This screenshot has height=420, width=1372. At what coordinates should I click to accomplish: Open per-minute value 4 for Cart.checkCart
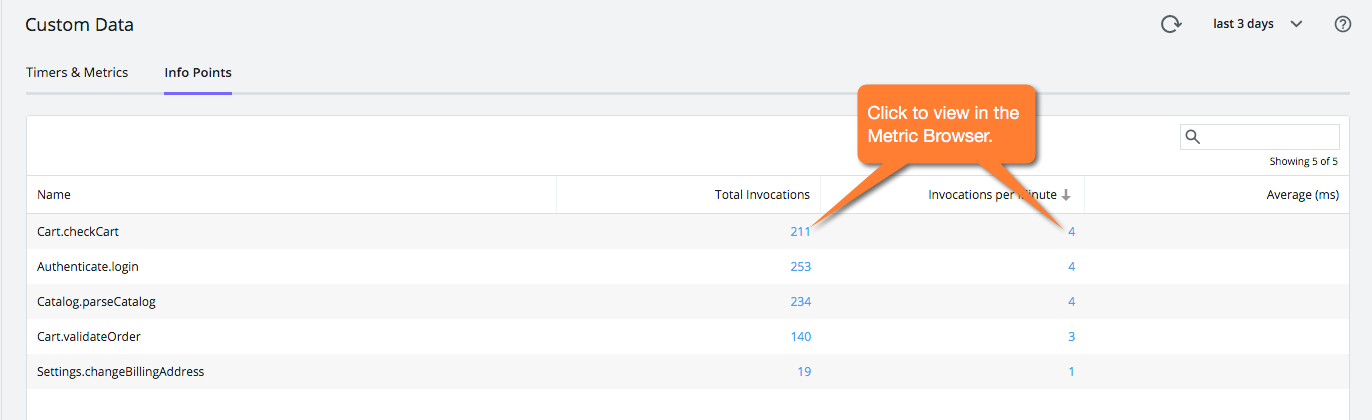[x=1071, y=231]
